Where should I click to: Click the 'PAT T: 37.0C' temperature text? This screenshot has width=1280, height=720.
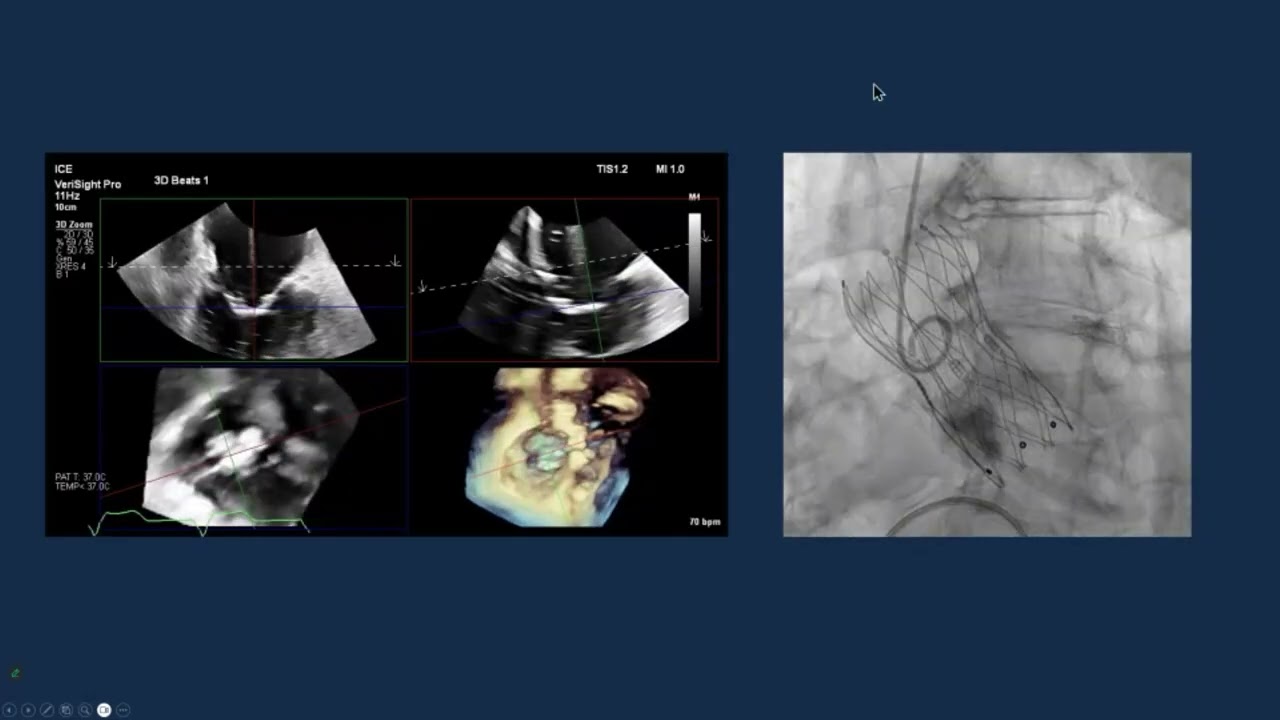point(82,477)
